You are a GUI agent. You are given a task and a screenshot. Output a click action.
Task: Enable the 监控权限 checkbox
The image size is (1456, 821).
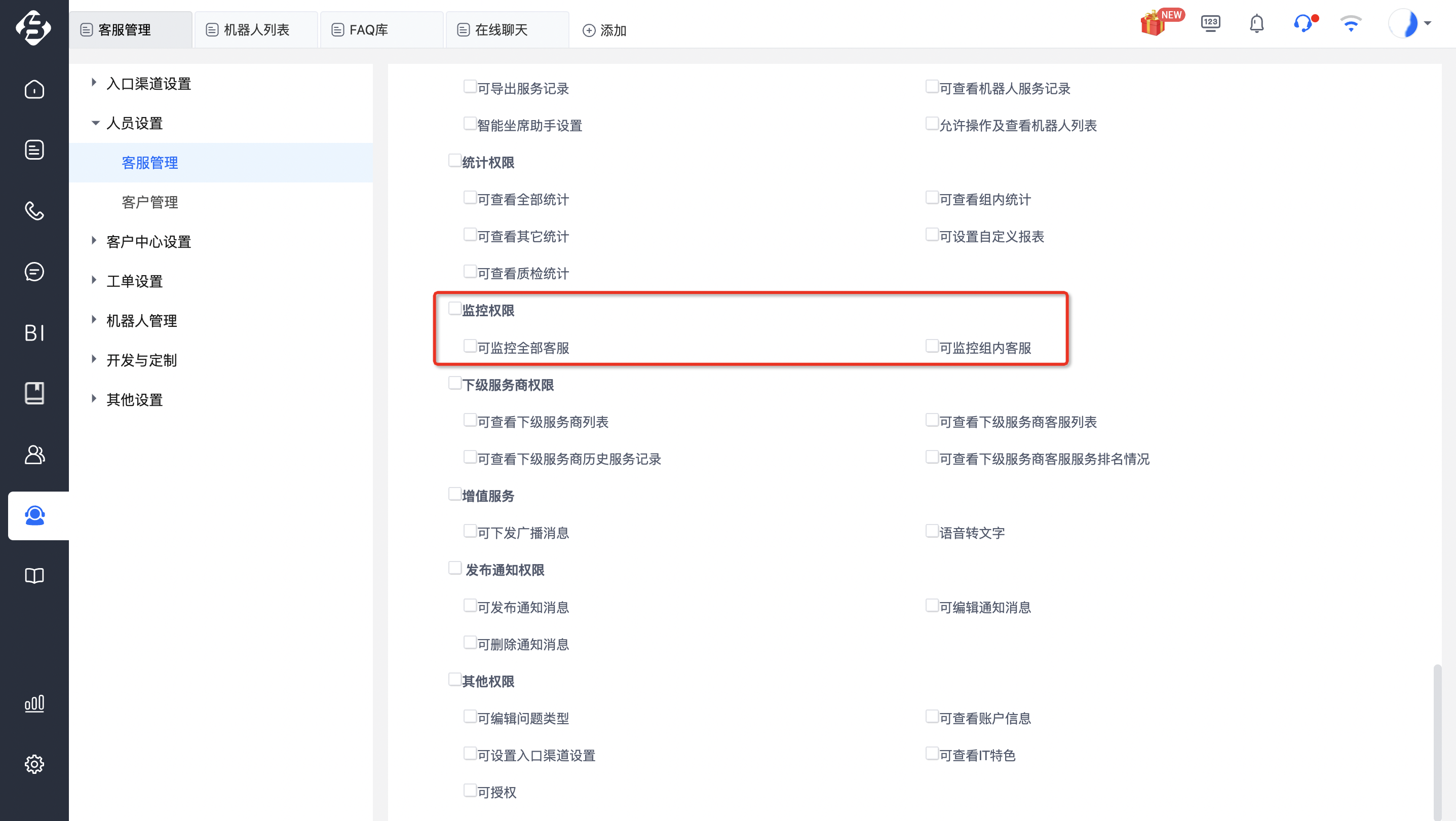coord(454,309)
